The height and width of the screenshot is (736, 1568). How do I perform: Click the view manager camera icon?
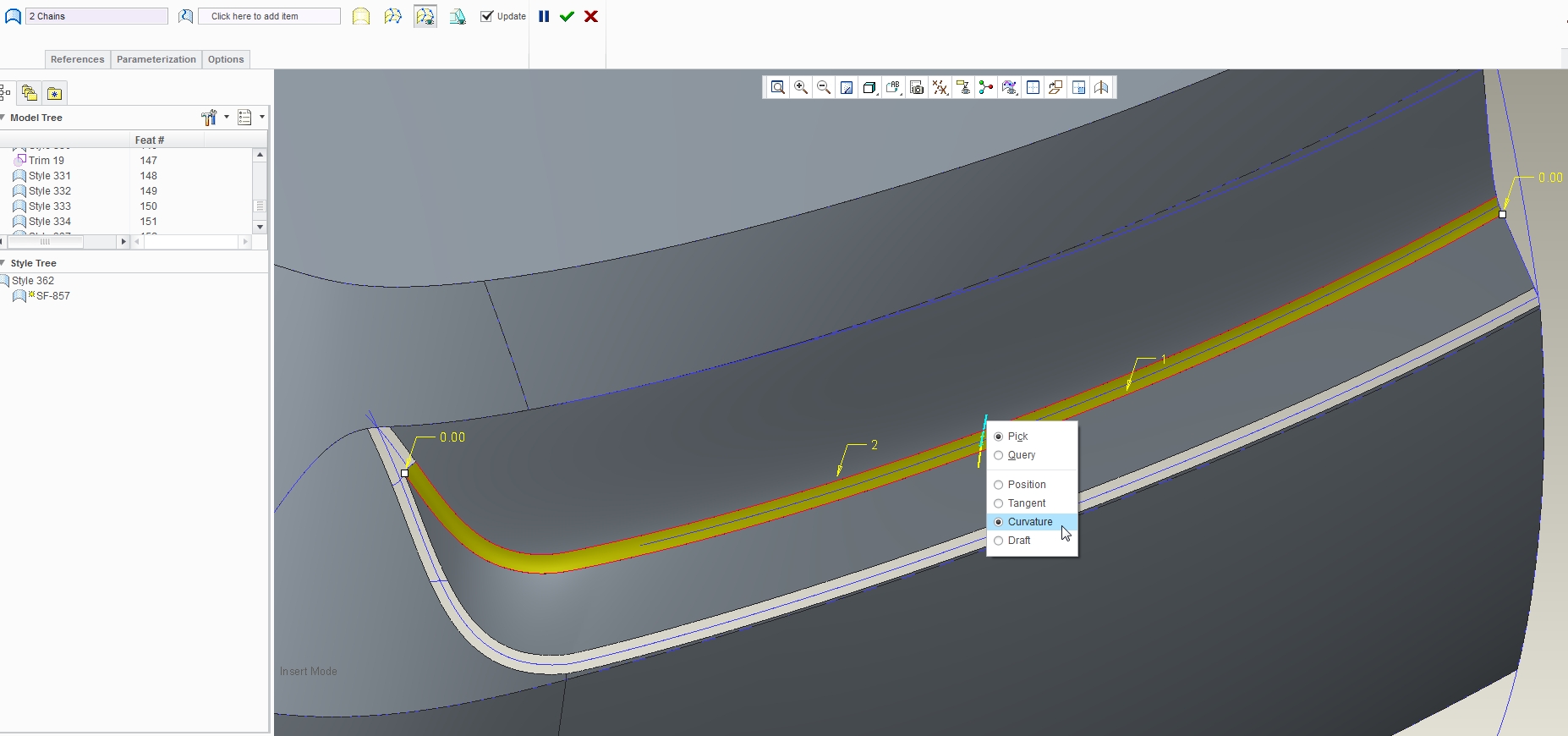click(x=917, y=87)
